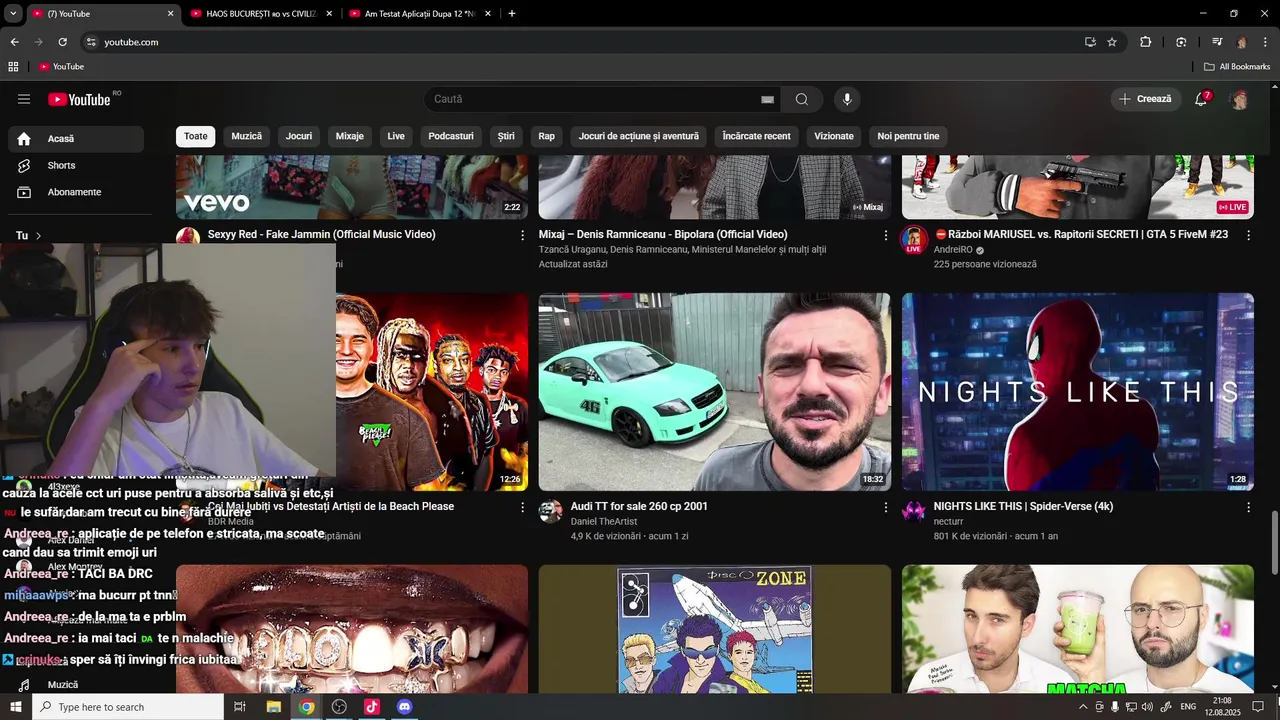1280x720 pixels.
Task: Open OBS Studio from the taskbar
Action: (339, 707)
